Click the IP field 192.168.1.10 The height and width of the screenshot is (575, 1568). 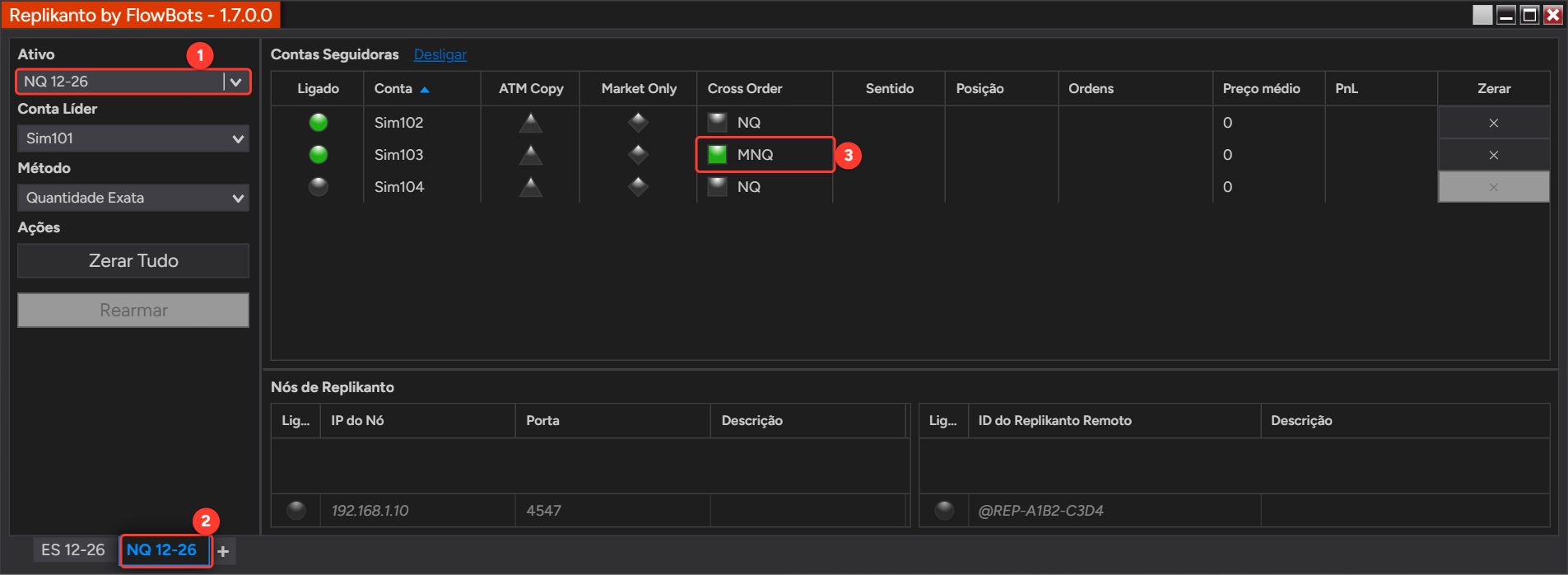point(418,511)
